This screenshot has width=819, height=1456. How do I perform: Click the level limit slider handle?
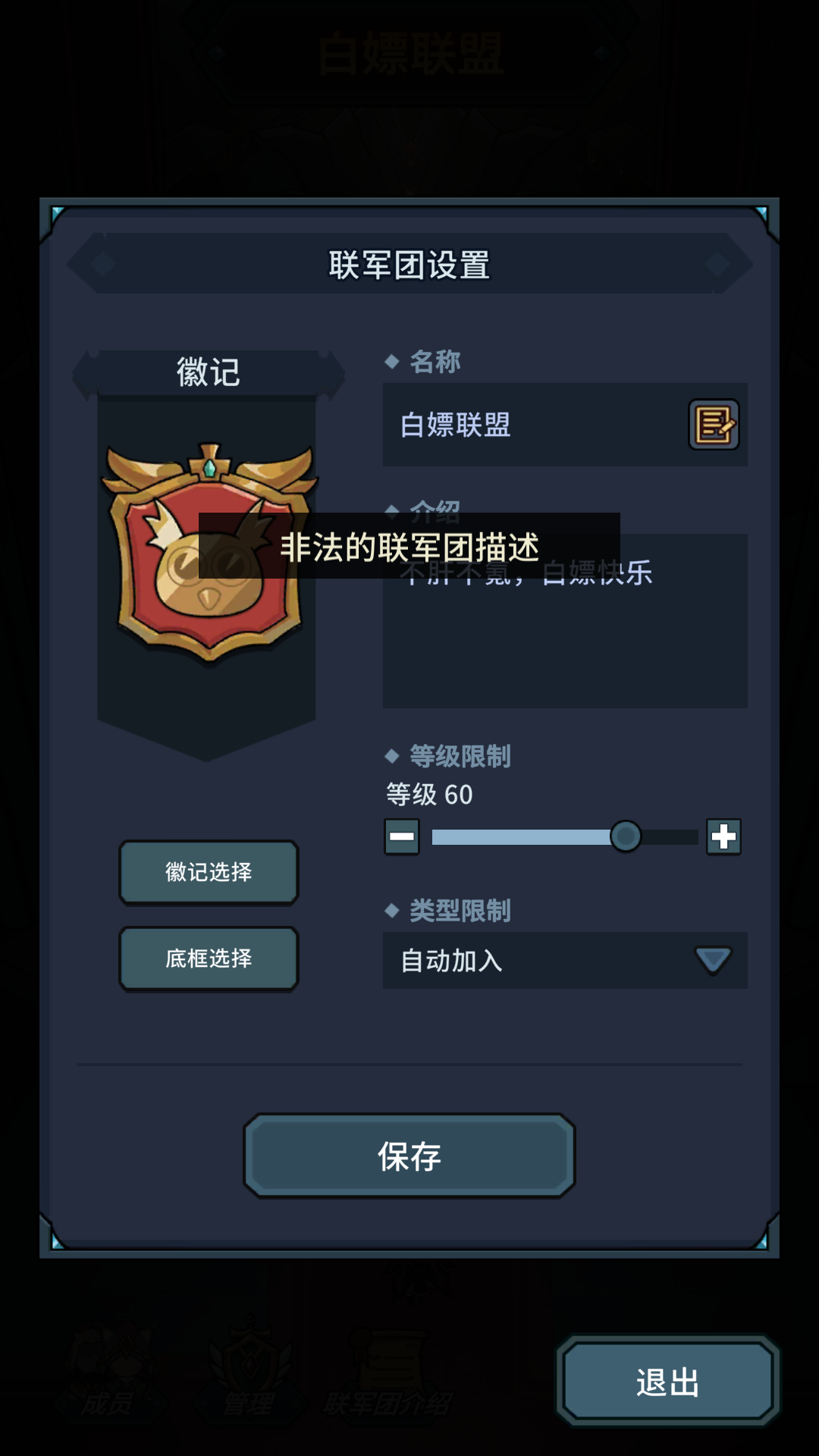pos(626,836)
